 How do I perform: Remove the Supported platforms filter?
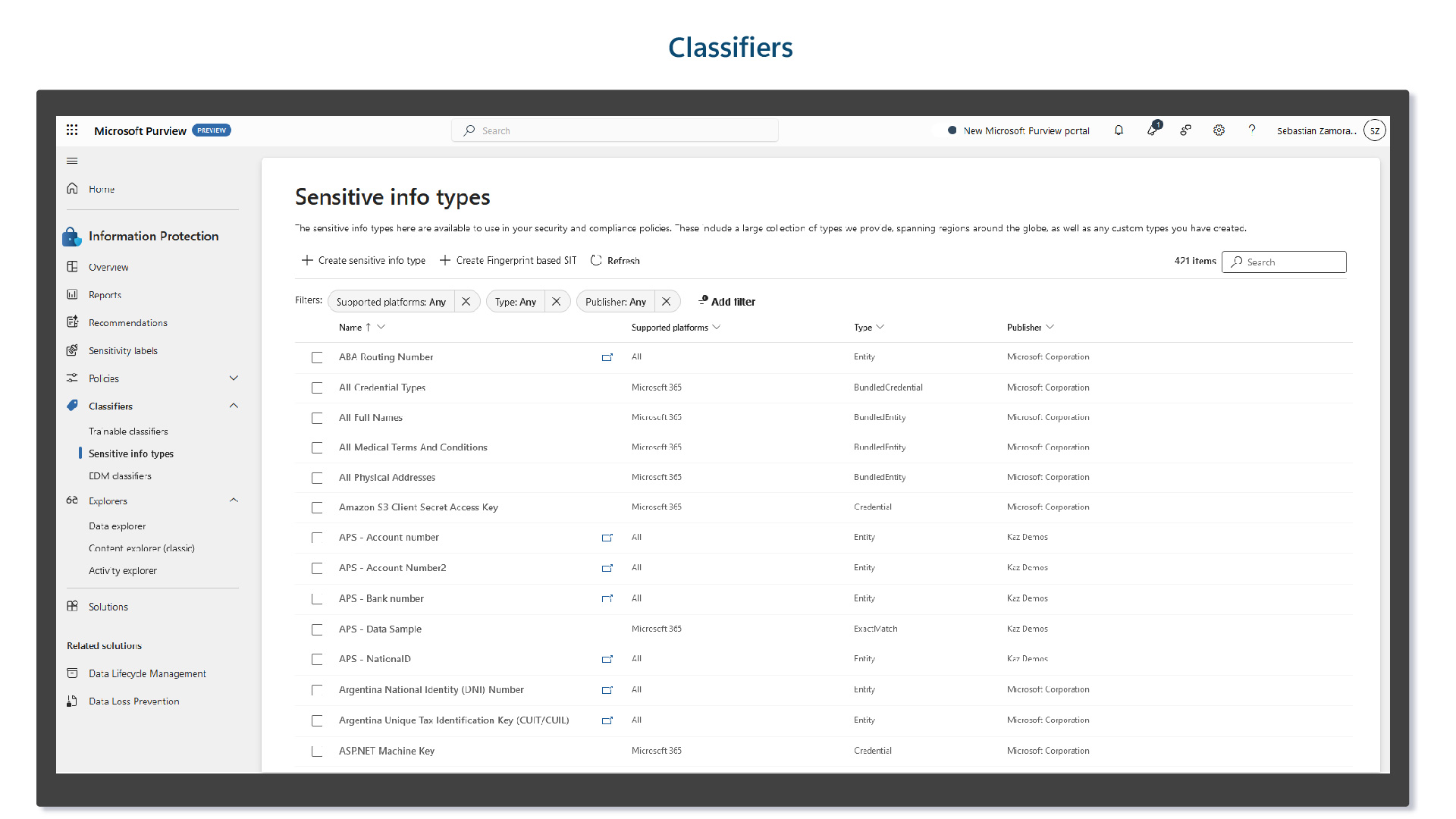[466, 302]
